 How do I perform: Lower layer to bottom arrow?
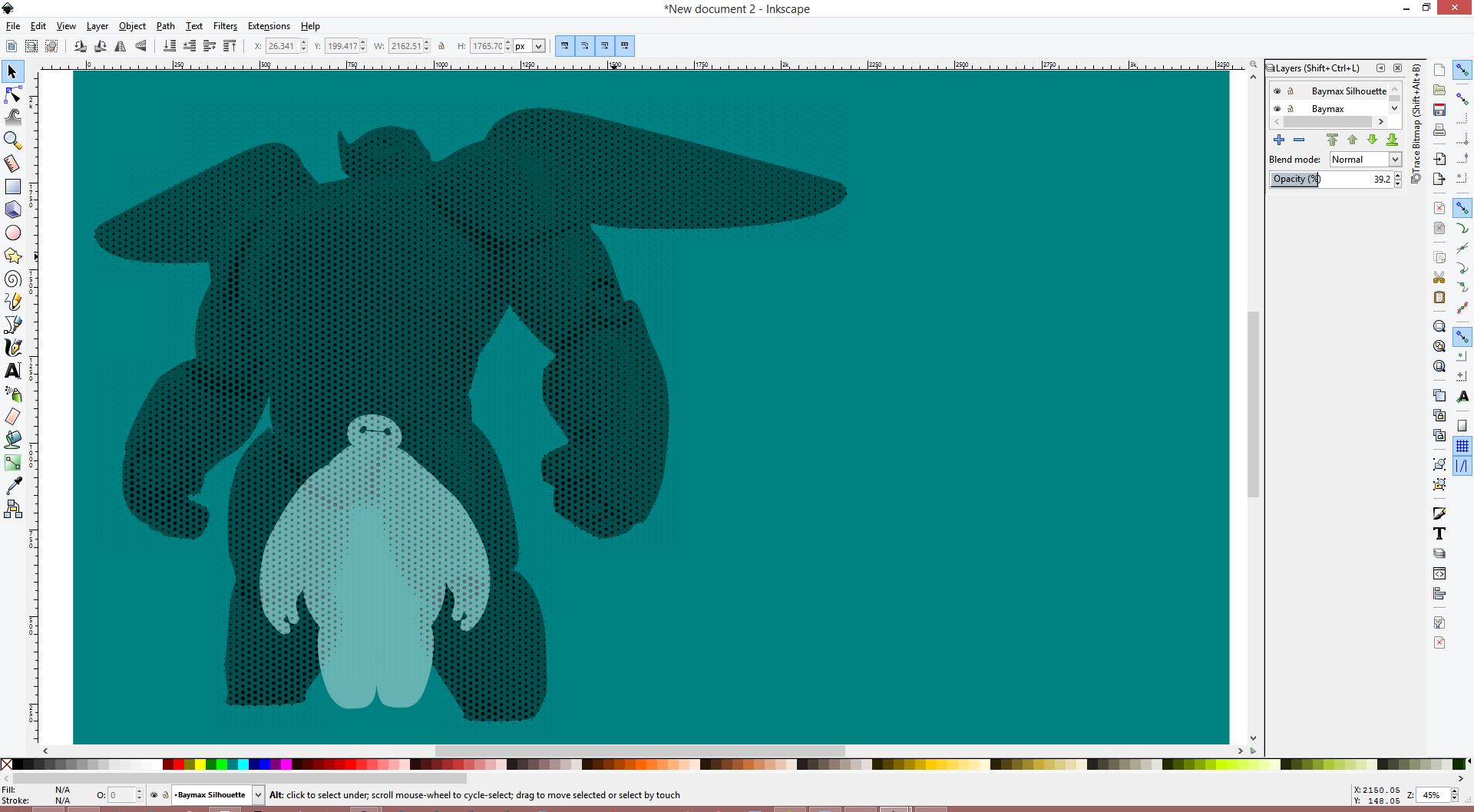pos(1392,140)
